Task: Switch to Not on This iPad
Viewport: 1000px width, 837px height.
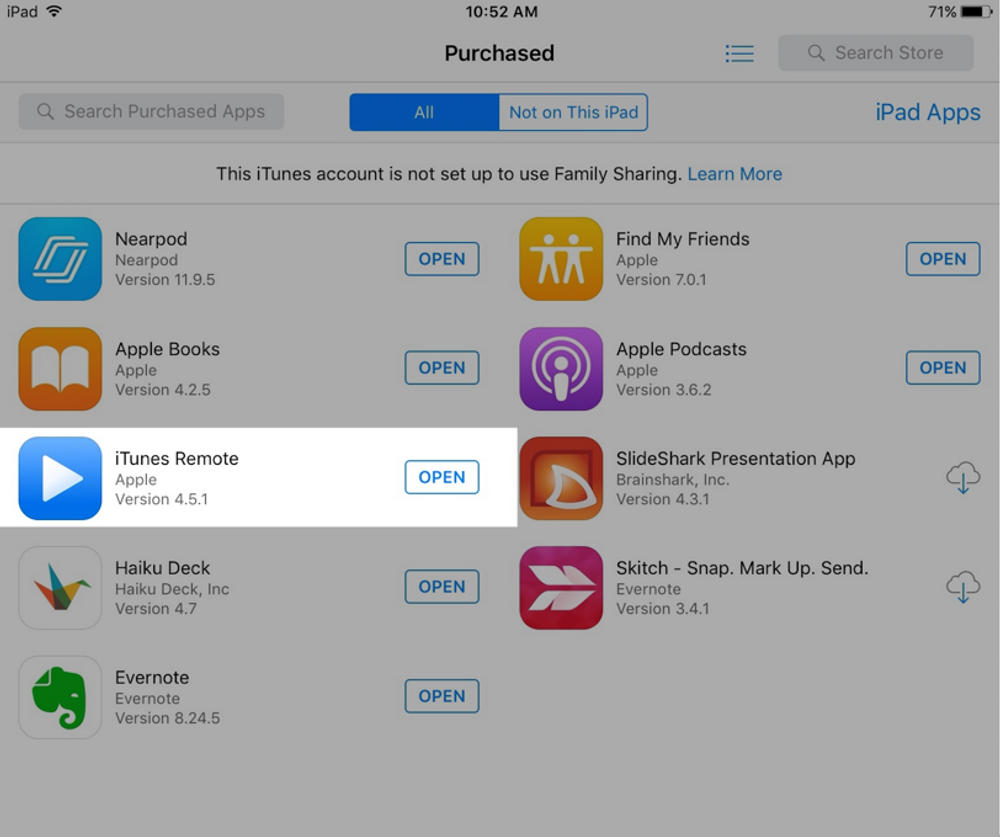Action: pos(573,112)
